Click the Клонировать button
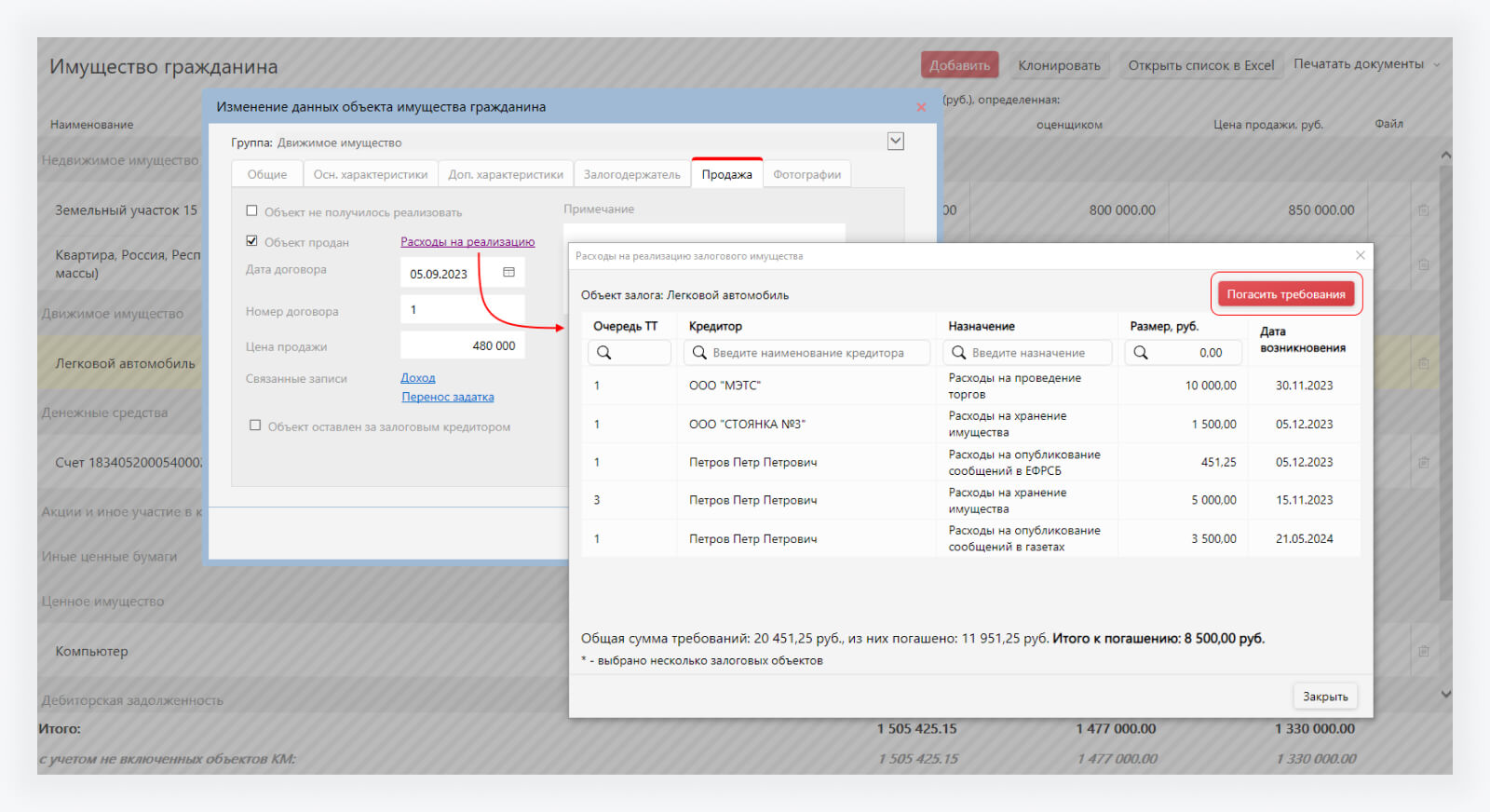This screenshot has width=1490, height=812. tap(1059, 65)
